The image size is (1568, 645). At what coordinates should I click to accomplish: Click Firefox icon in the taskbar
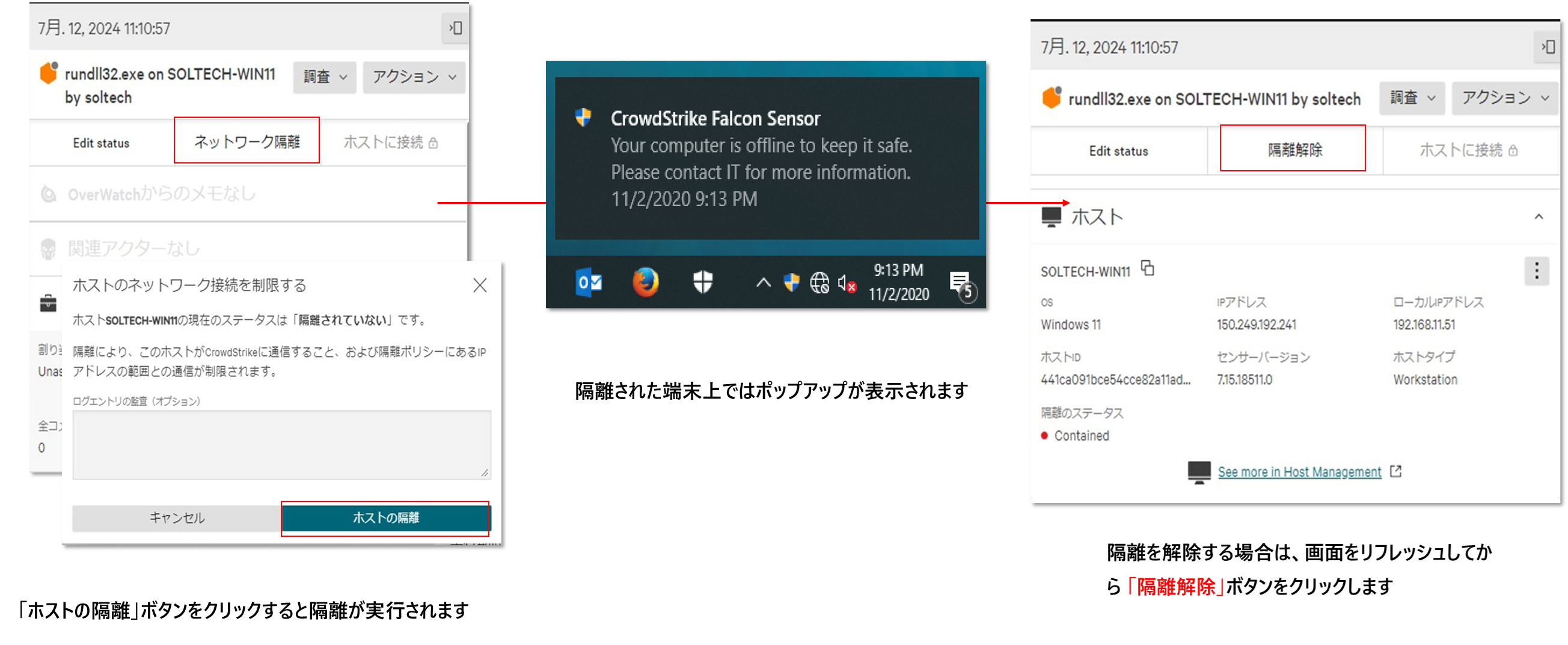click(645, 283)
